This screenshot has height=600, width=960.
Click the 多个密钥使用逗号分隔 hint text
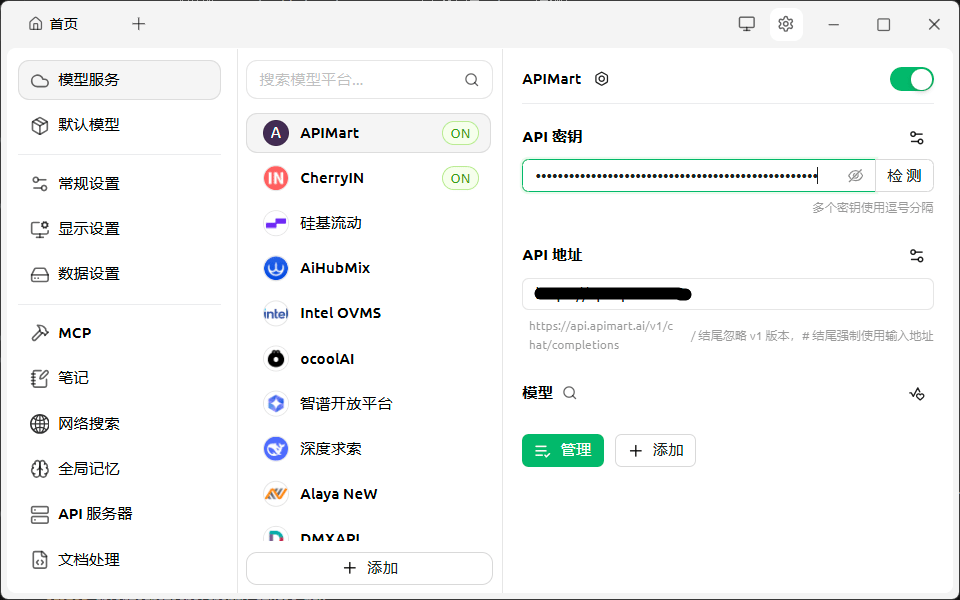(x=872, y=208)
